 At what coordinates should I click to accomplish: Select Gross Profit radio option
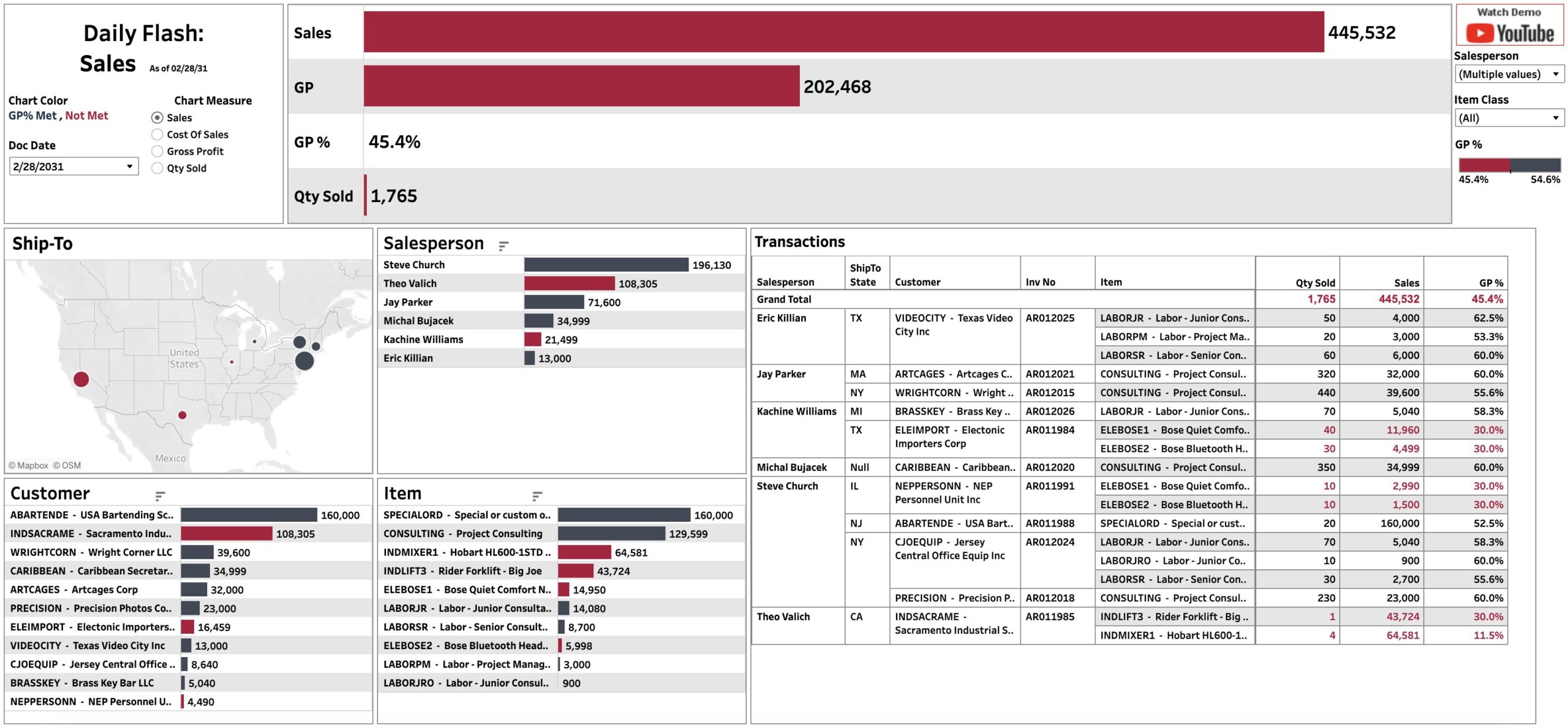pos(157,151)
